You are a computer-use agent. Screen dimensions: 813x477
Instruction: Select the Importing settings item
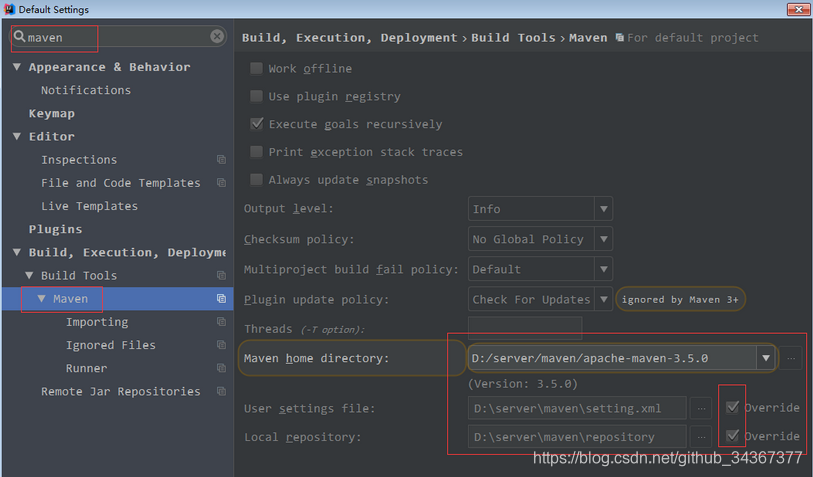[x=97, y=322]
